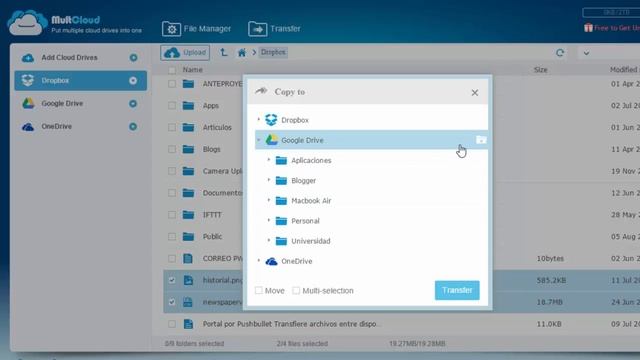Expand the Blogger folder node
640x360 pixels.
point(269,180)
